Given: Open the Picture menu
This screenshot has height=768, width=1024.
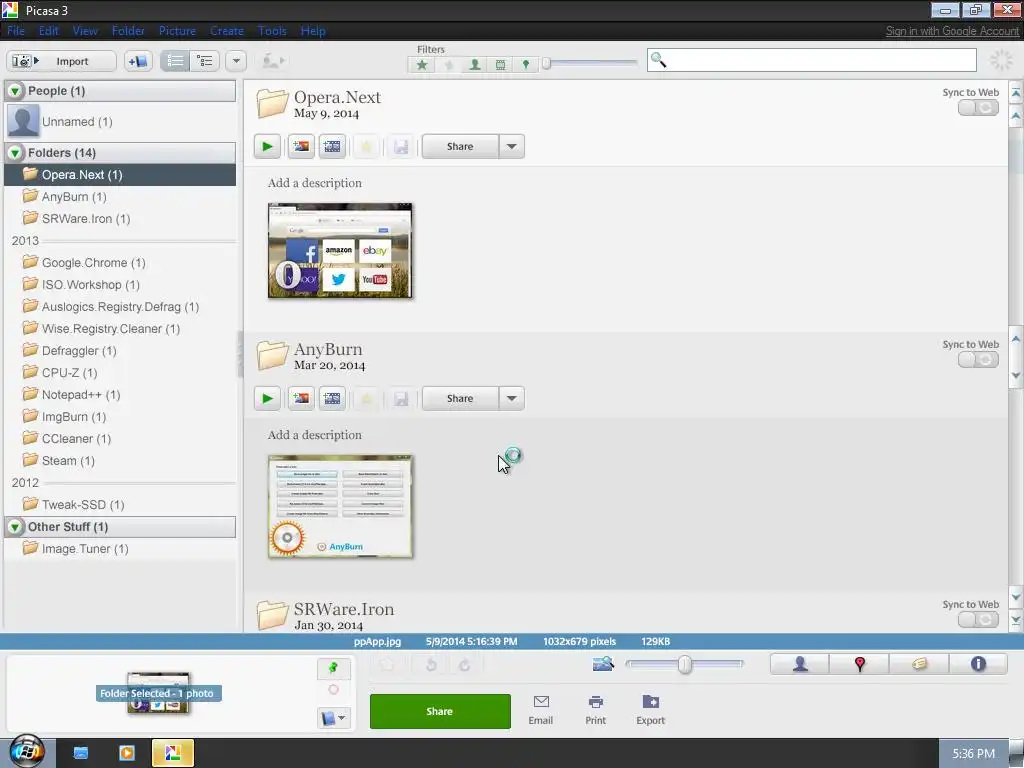Looking at the screenshot, I should [x=177, y=31].
